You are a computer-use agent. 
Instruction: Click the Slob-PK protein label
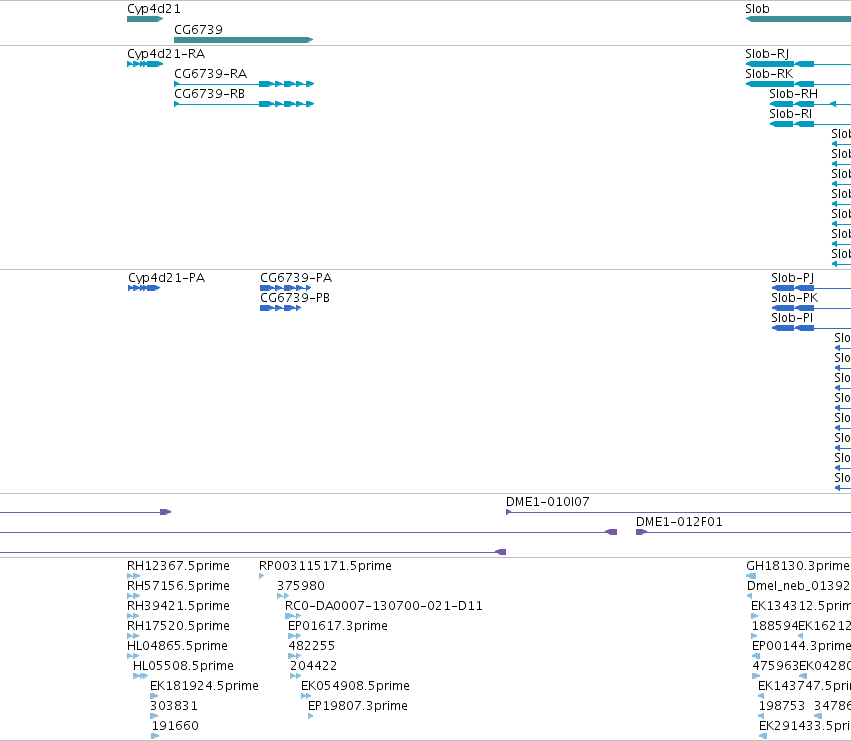[795, 298]
